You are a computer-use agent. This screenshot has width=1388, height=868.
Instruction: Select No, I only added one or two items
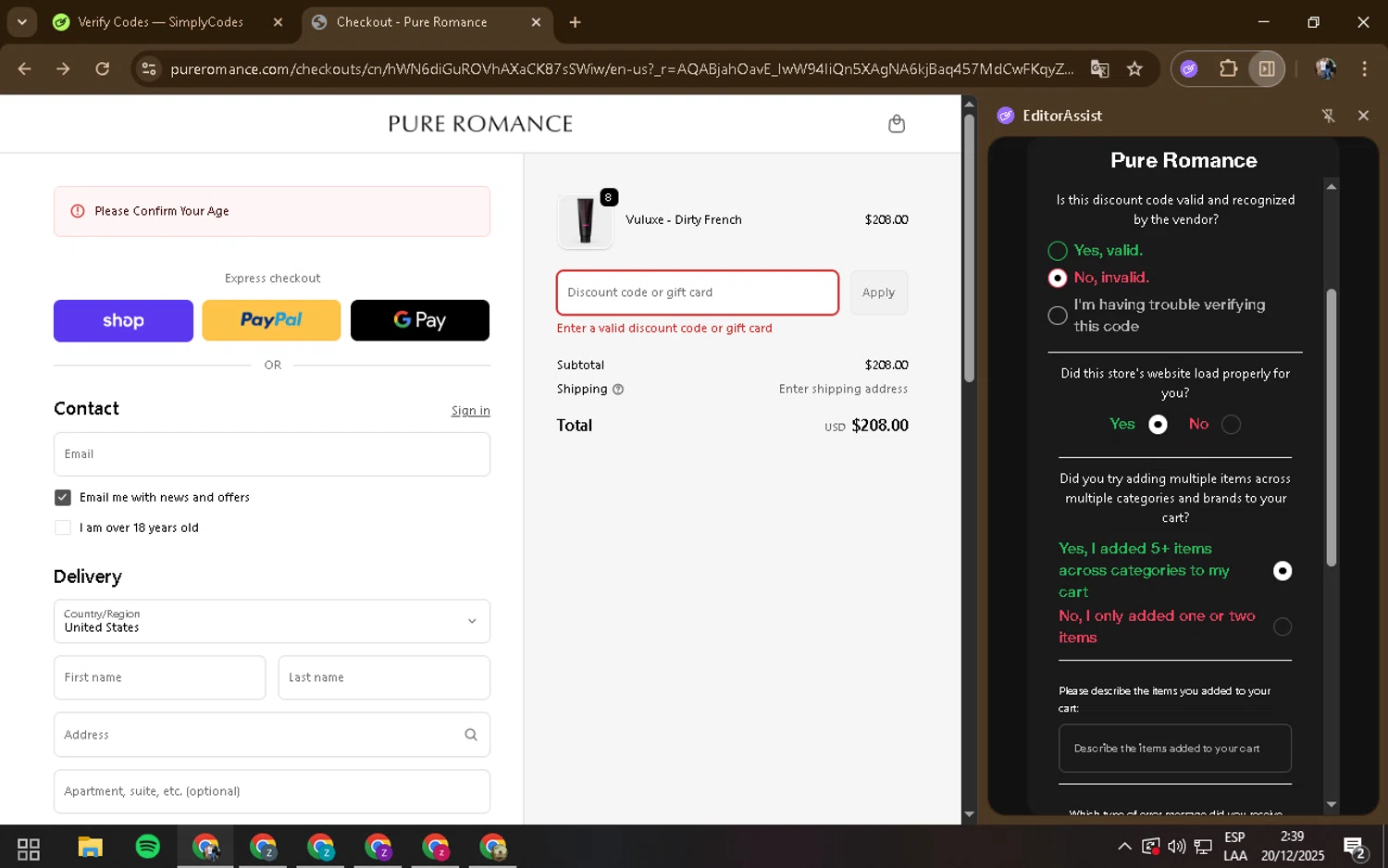pyautogui.click(x=1283, y=626)
